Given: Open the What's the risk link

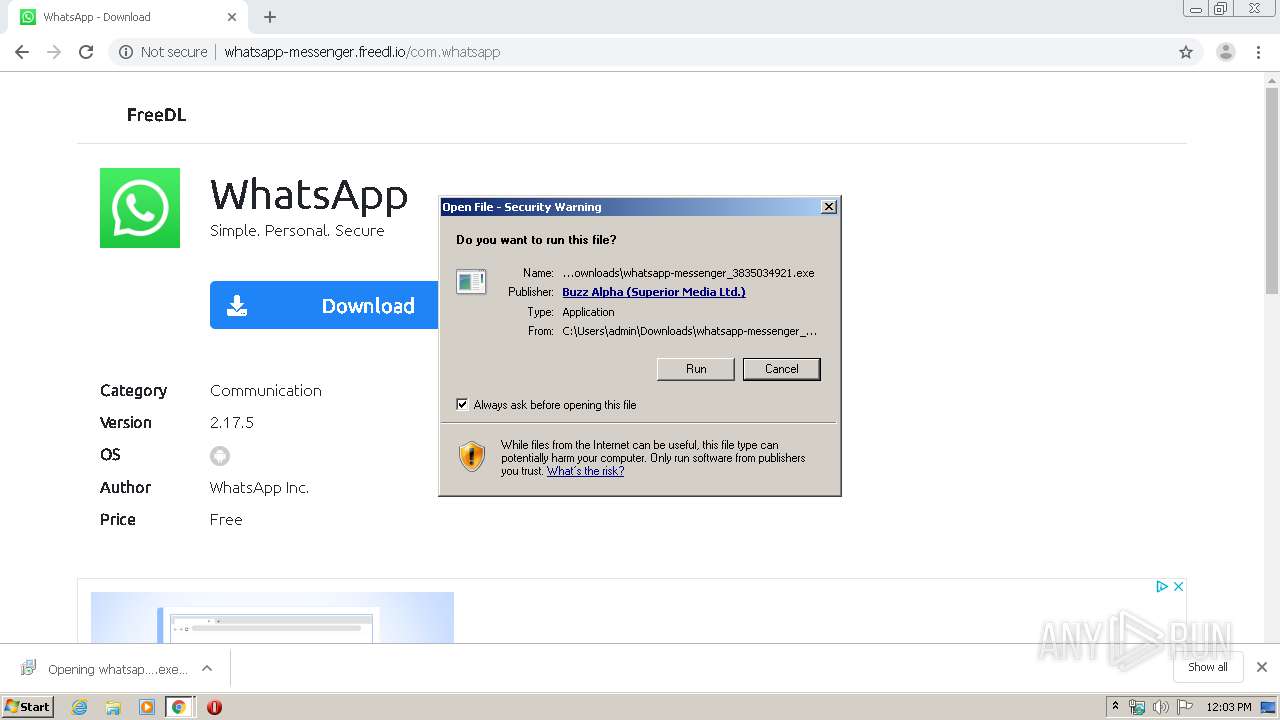Looking at the screenshot, I should point(585,471).
